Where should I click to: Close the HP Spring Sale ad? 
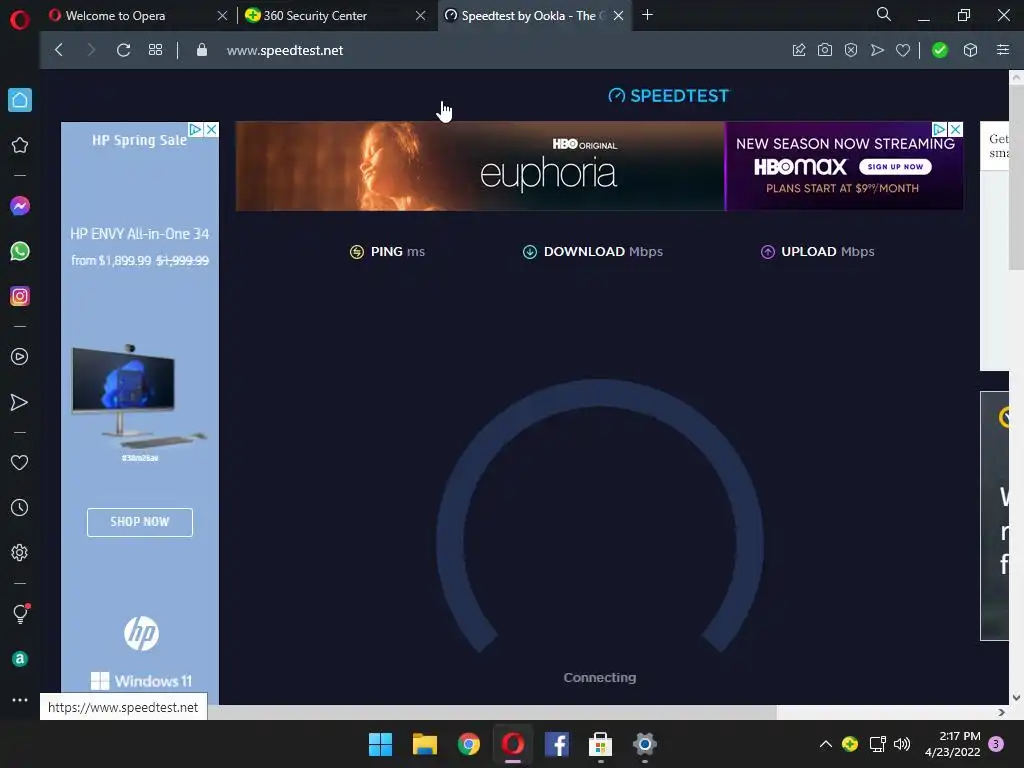tap(211, 129)
